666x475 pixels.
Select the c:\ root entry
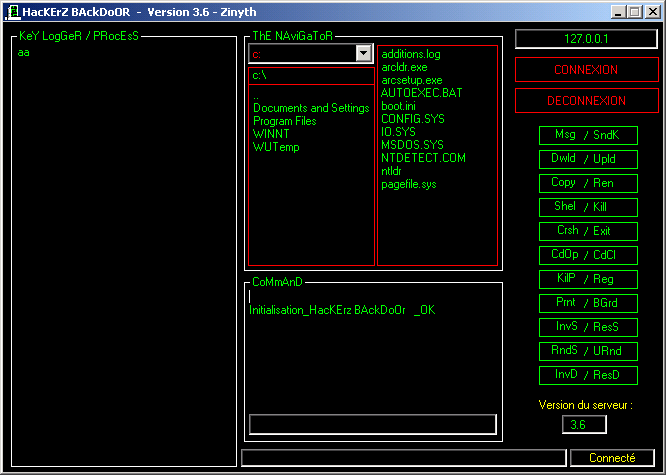[x=259, y=76]
